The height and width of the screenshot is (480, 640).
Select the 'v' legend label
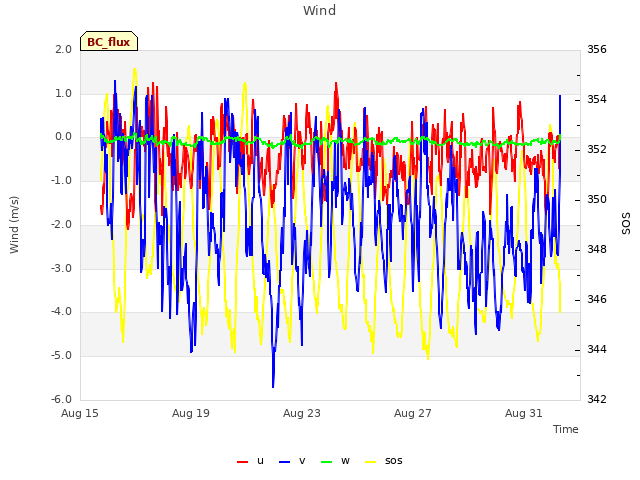(302, 461)
